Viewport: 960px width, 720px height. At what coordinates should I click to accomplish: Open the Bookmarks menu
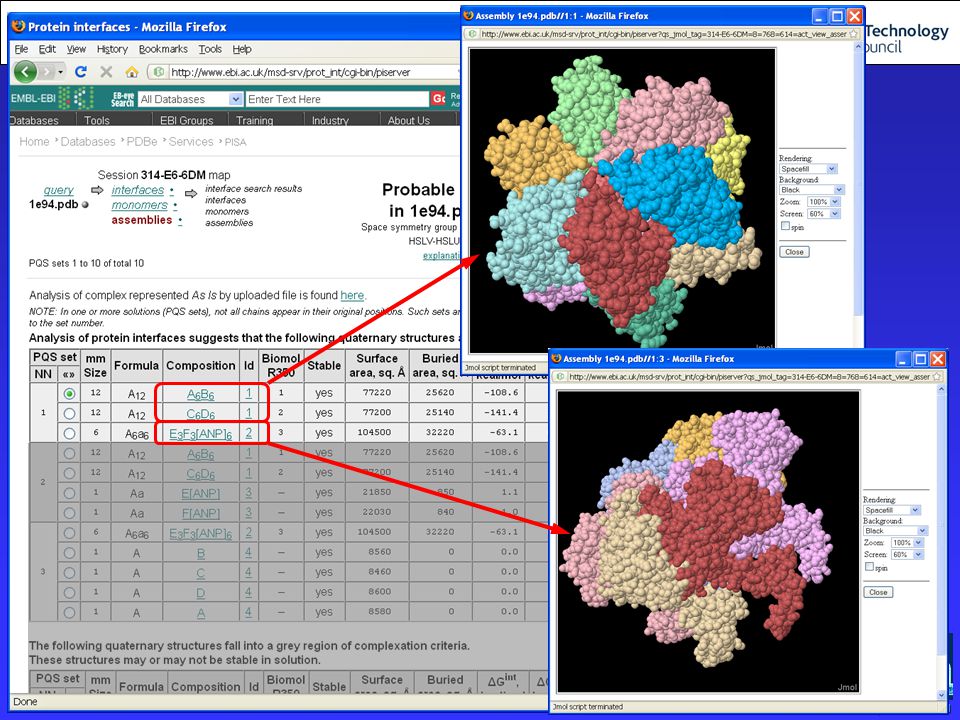click(x=163, y=49)
